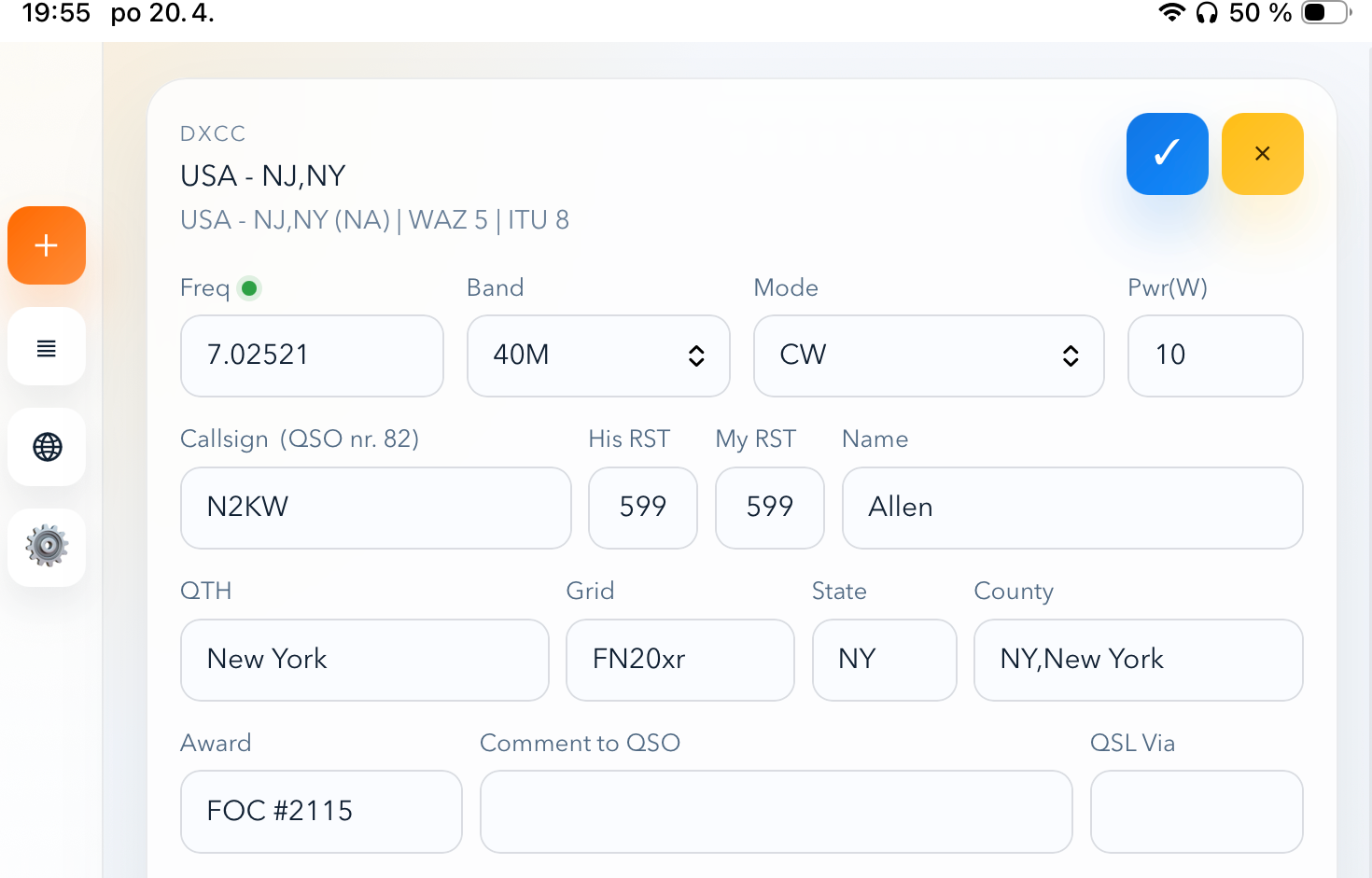
Task: Click the orange plus new QSO button
Action: point(47,245)
